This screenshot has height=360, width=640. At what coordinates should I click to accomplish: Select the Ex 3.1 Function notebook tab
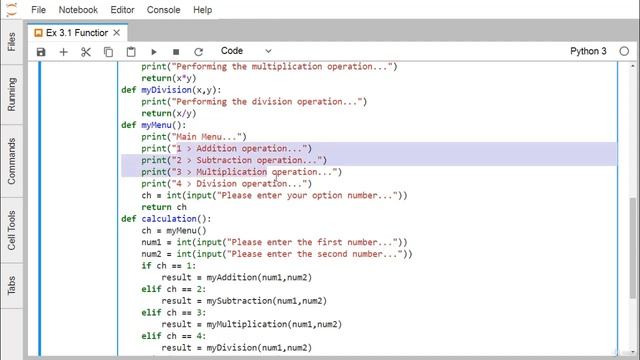coord(77,33)
